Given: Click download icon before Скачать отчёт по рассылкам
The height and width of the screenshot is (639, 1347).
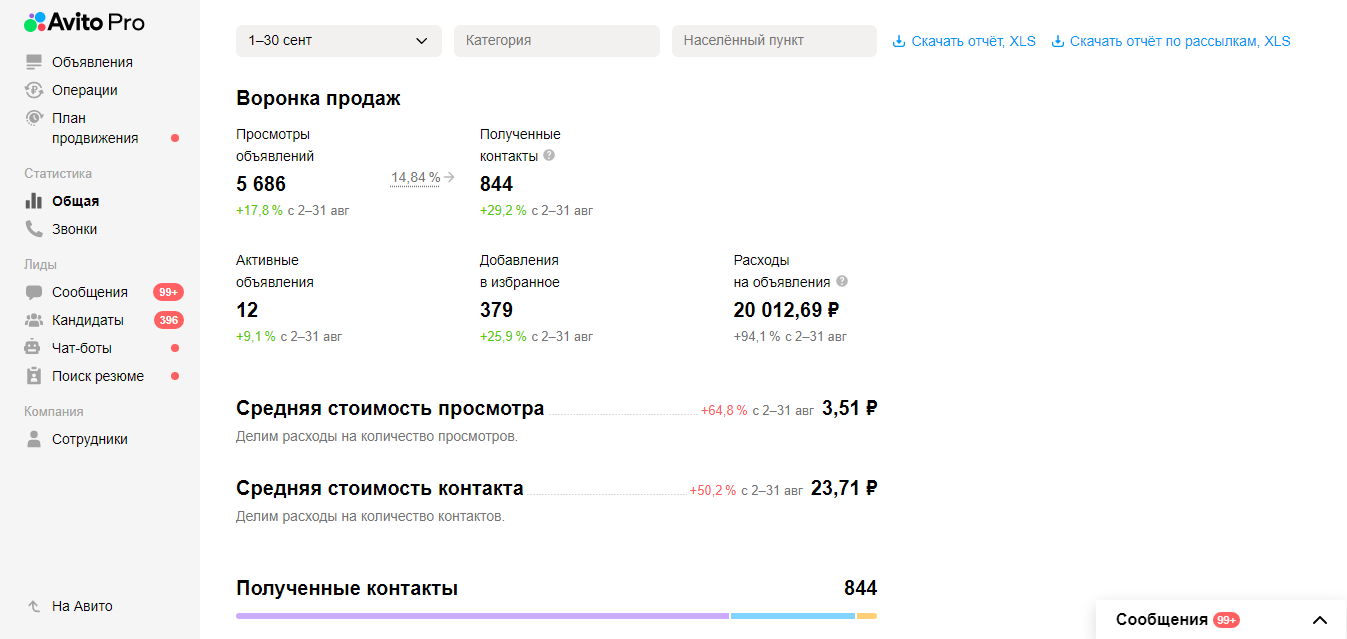Looking at the screenshot, I should [x=1057, y=41].
